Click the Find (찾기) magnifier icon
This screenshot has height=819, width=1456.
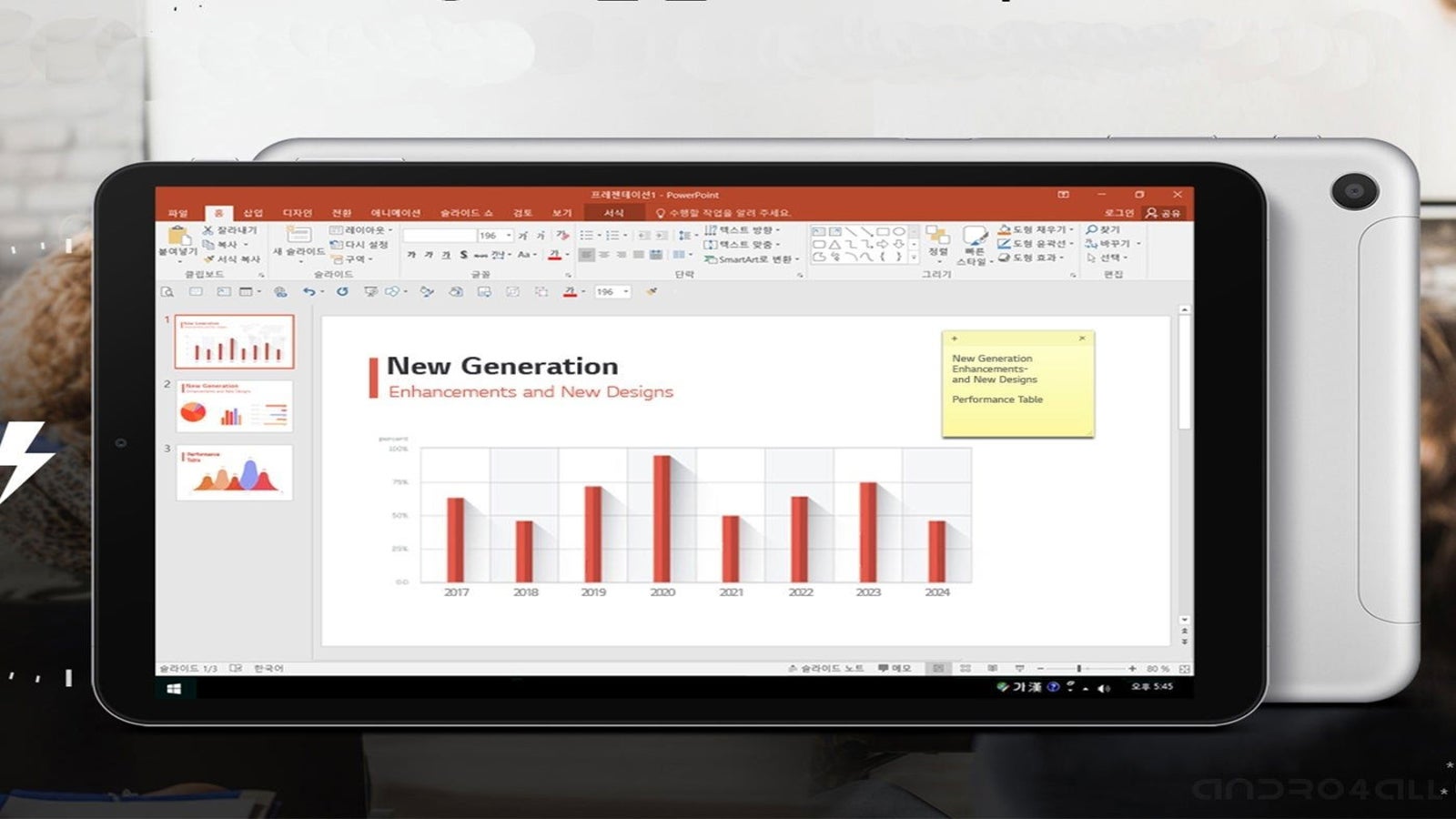tap(1092, 230)
